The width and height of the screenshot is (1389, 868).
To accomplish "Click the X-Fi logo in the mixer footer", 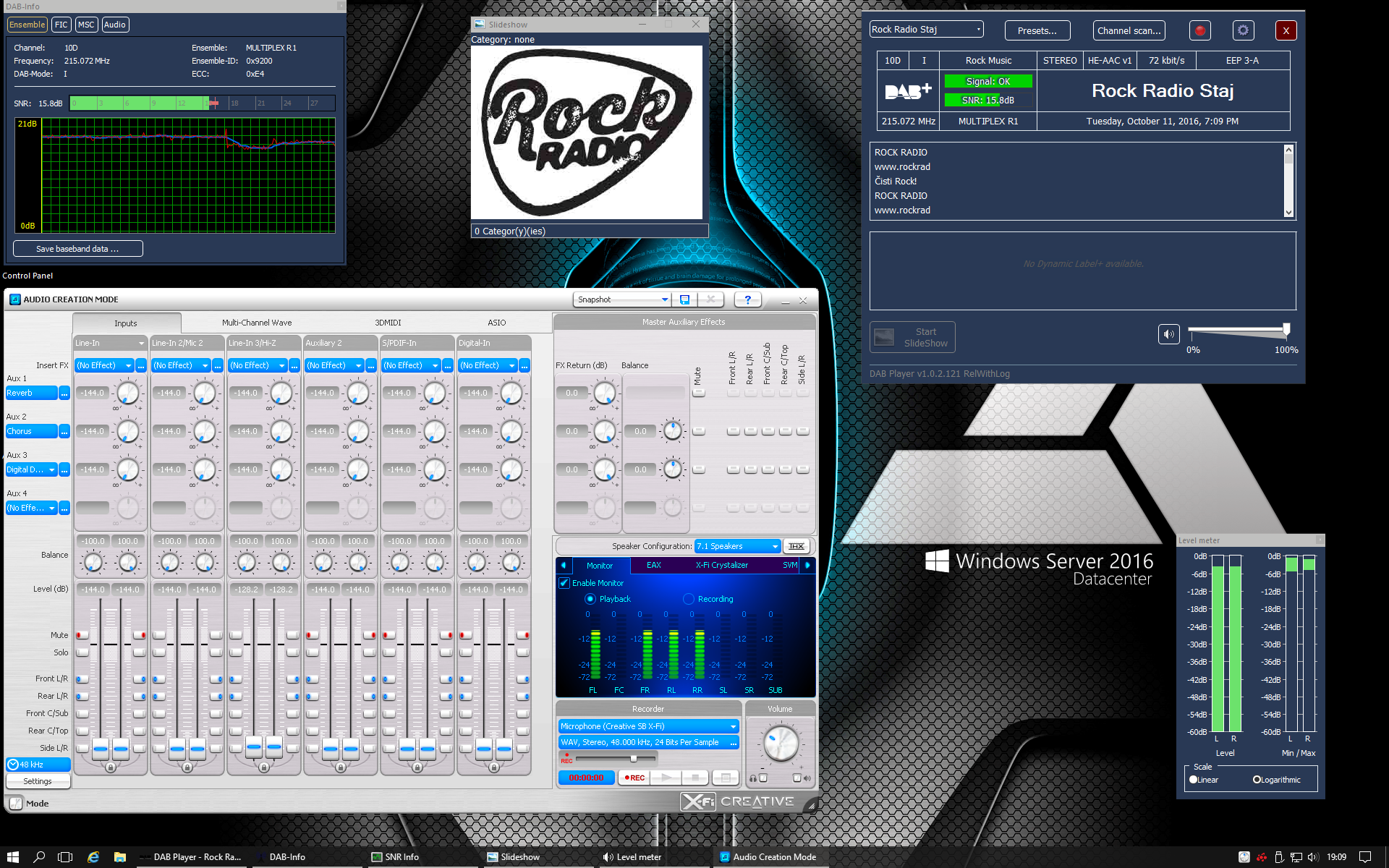I will click(698, 801).
